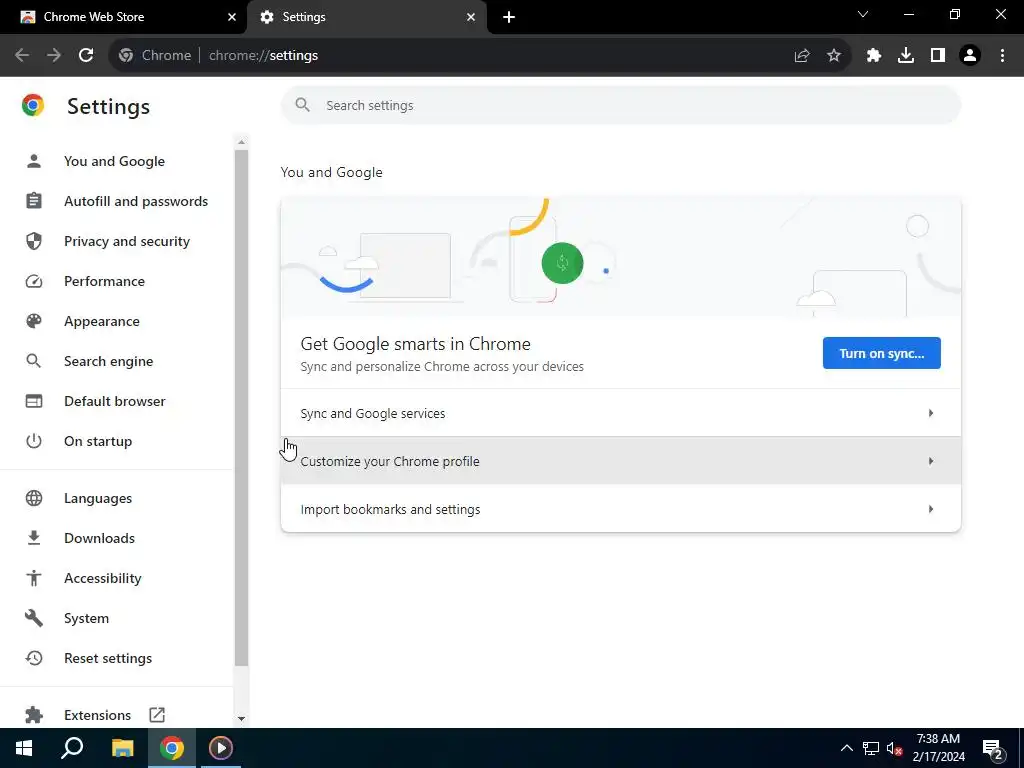Click the speedometer icon for Performance

click(x=34, y=281)
